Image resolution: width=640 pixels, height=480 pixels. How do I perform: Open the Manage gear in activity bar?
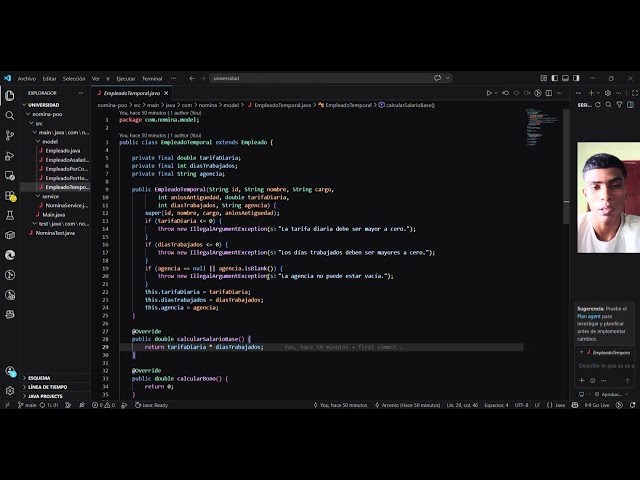tap(10, 391)
